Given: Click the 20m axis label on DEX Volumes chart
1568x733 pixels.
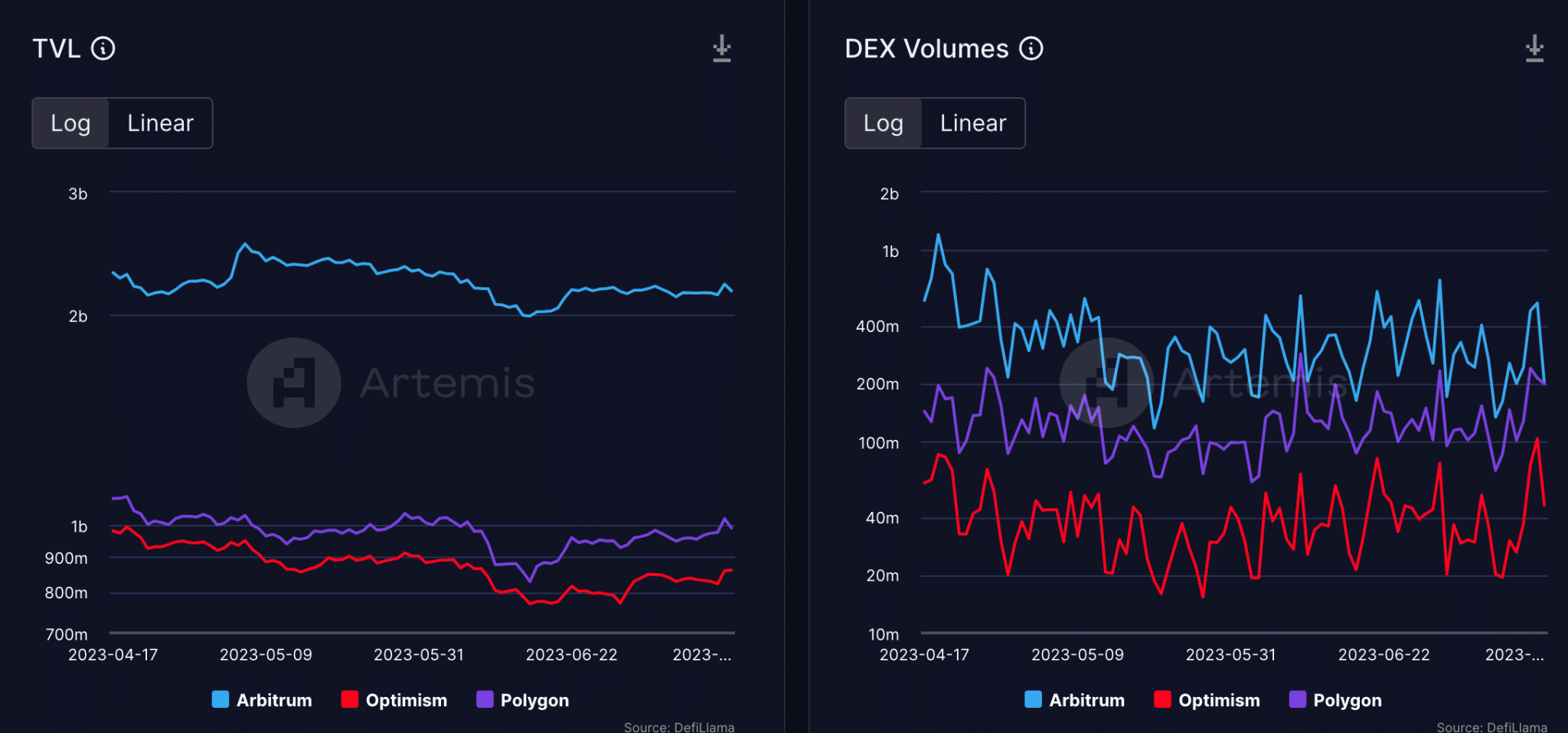Looking at the screenshot, I should (883, 575).
